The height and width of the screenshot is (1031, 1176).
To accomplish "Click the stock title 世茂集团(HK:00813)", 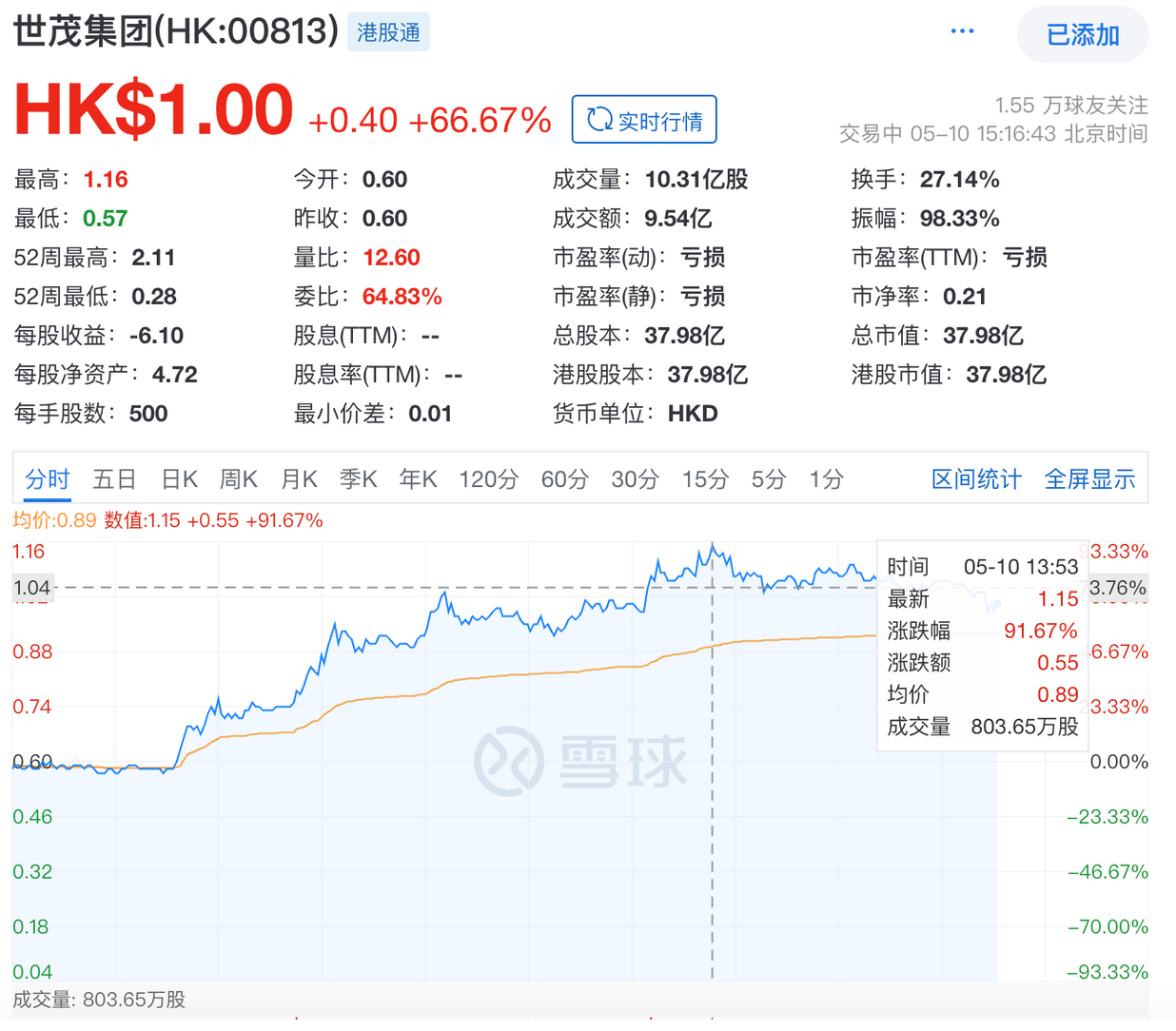I will point(176,31).
